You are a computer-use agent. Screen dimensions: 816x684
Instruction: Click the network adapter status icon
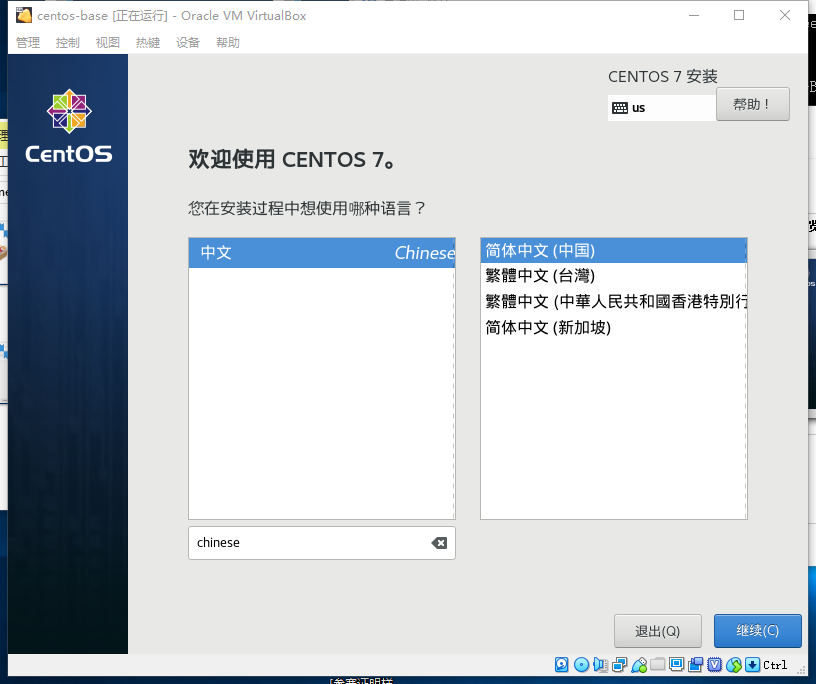619,665
